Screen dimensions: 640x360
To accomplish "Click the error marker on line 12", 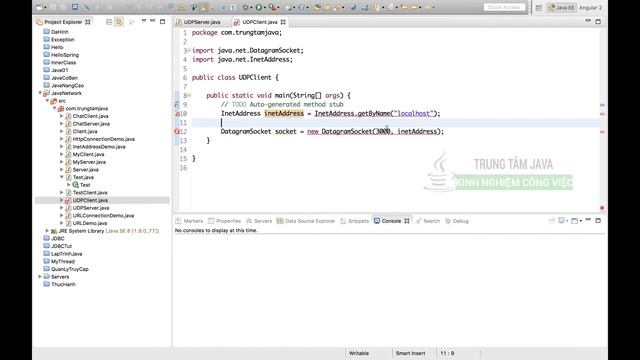I will [177, 131].
